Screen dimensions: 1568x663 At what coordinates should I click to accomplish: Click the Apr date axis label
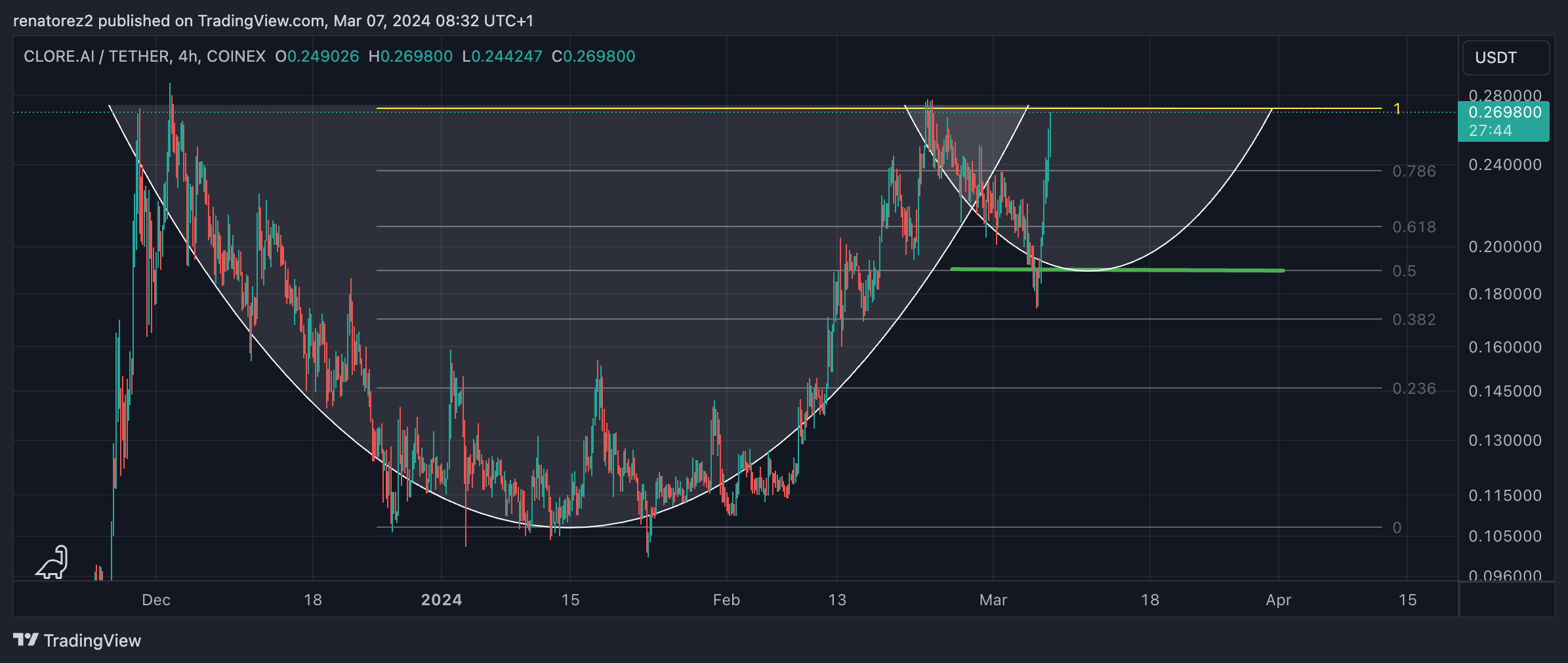tap(1279, 600)
